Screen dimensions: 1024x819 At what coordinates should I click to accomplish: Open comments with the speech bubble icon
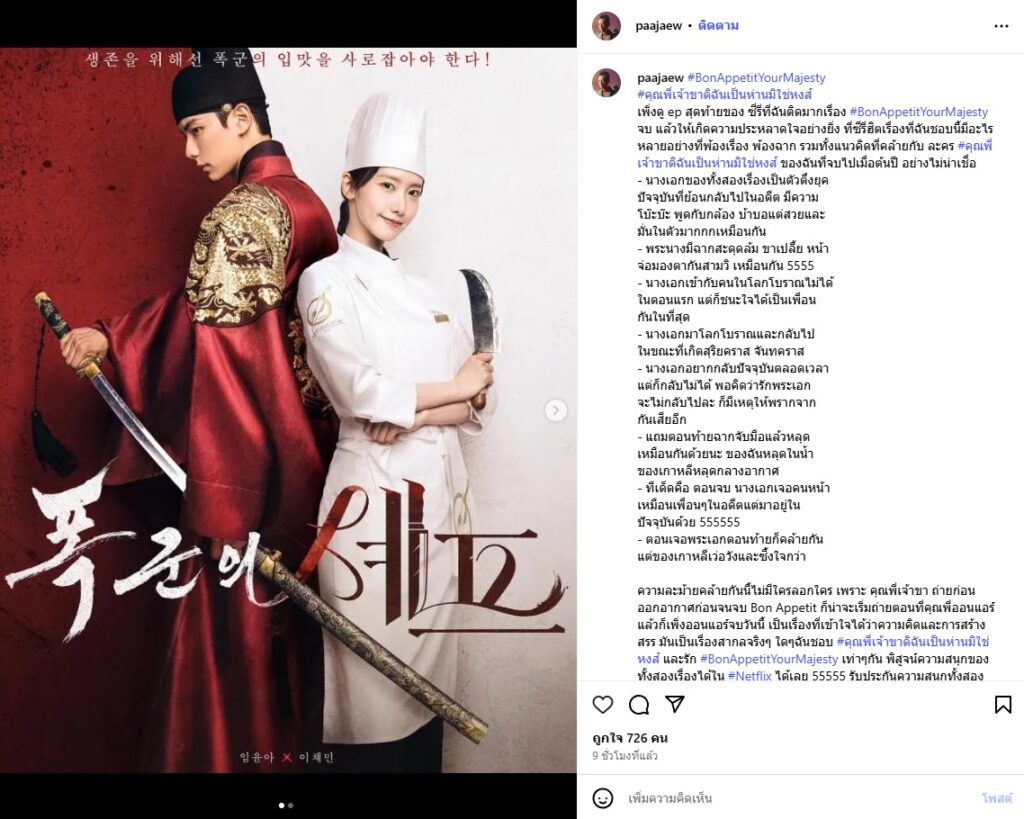point(639,704)
